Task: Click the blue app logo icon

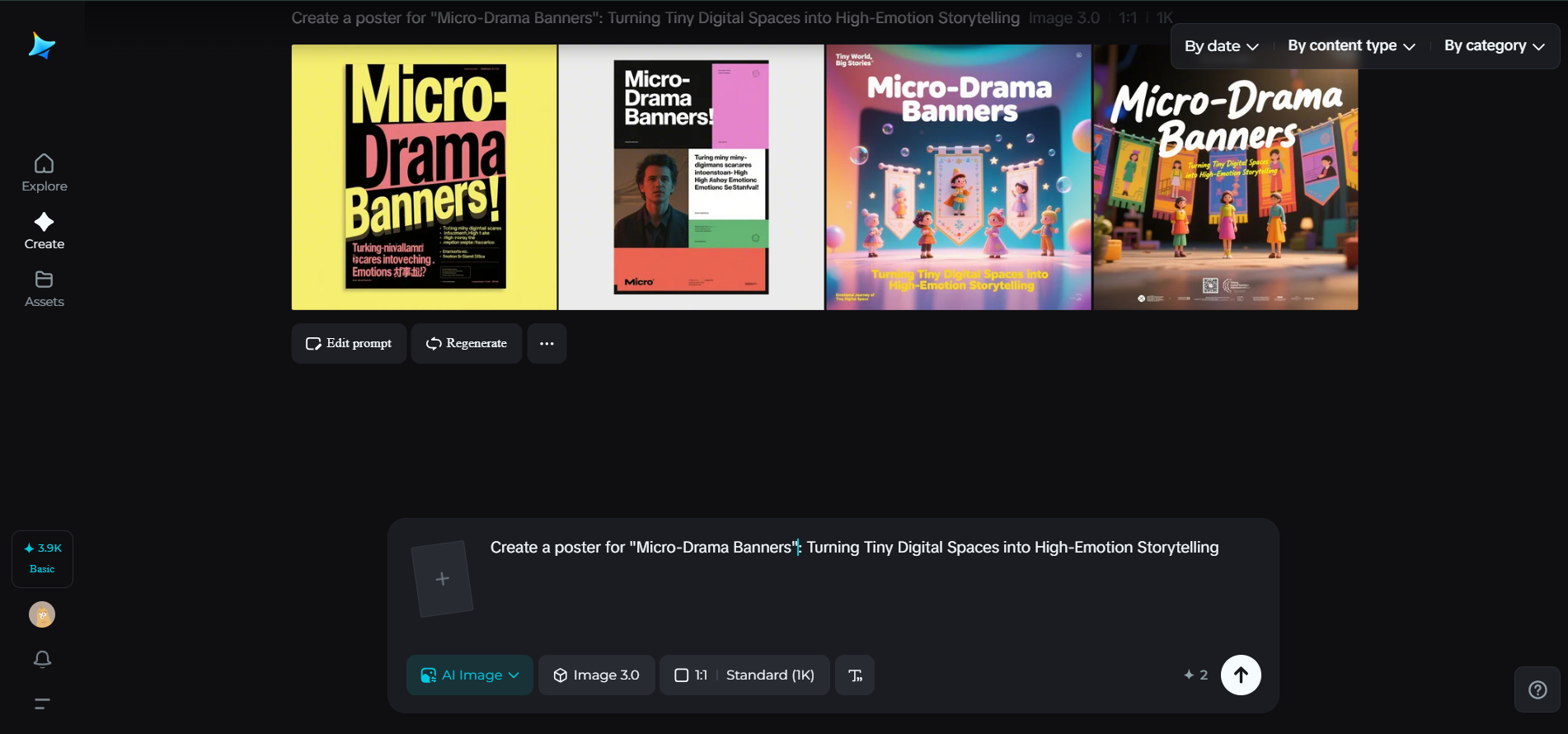Action: pyautogui.click(x=41, y=45)
